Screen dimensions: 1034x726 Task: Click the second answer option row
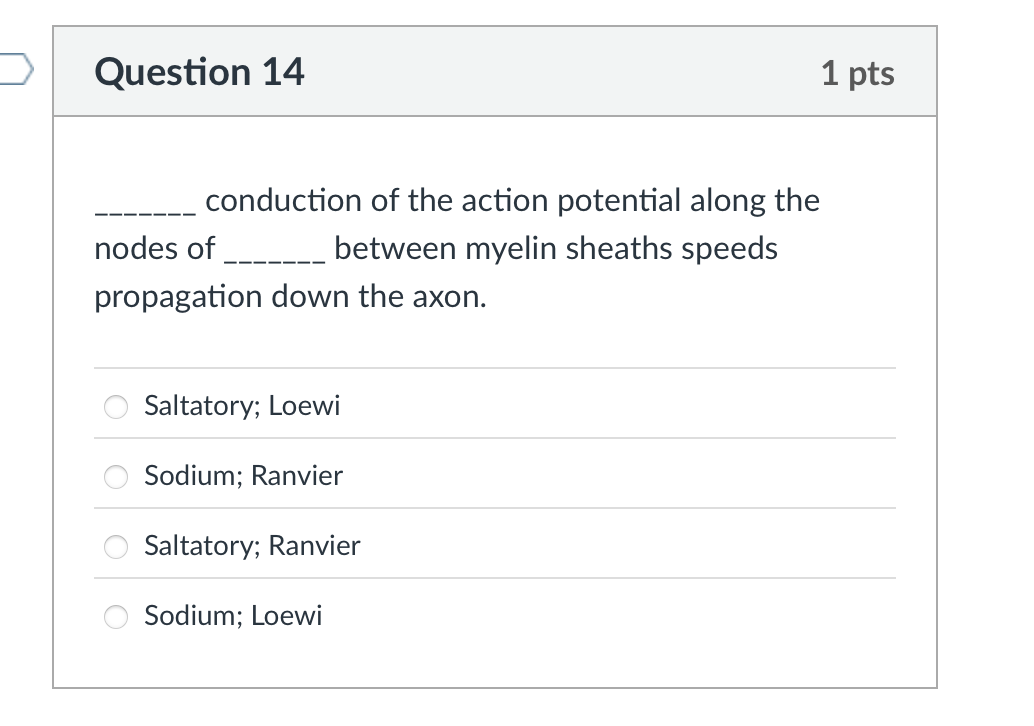pos(497,476)
